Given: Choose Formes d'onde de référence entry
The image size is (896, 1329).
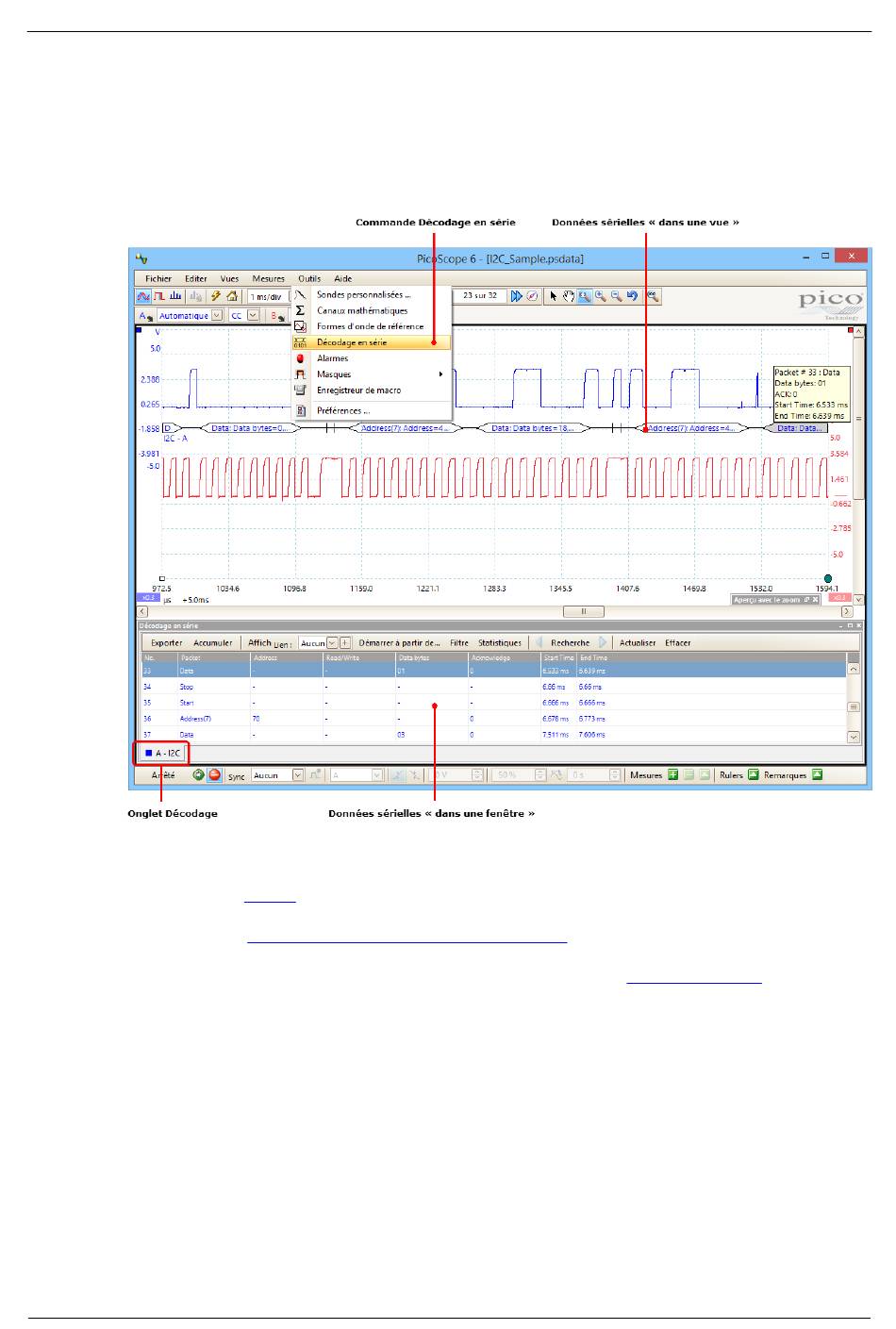Looking at the screenshot, I should (x=372, y=326).
